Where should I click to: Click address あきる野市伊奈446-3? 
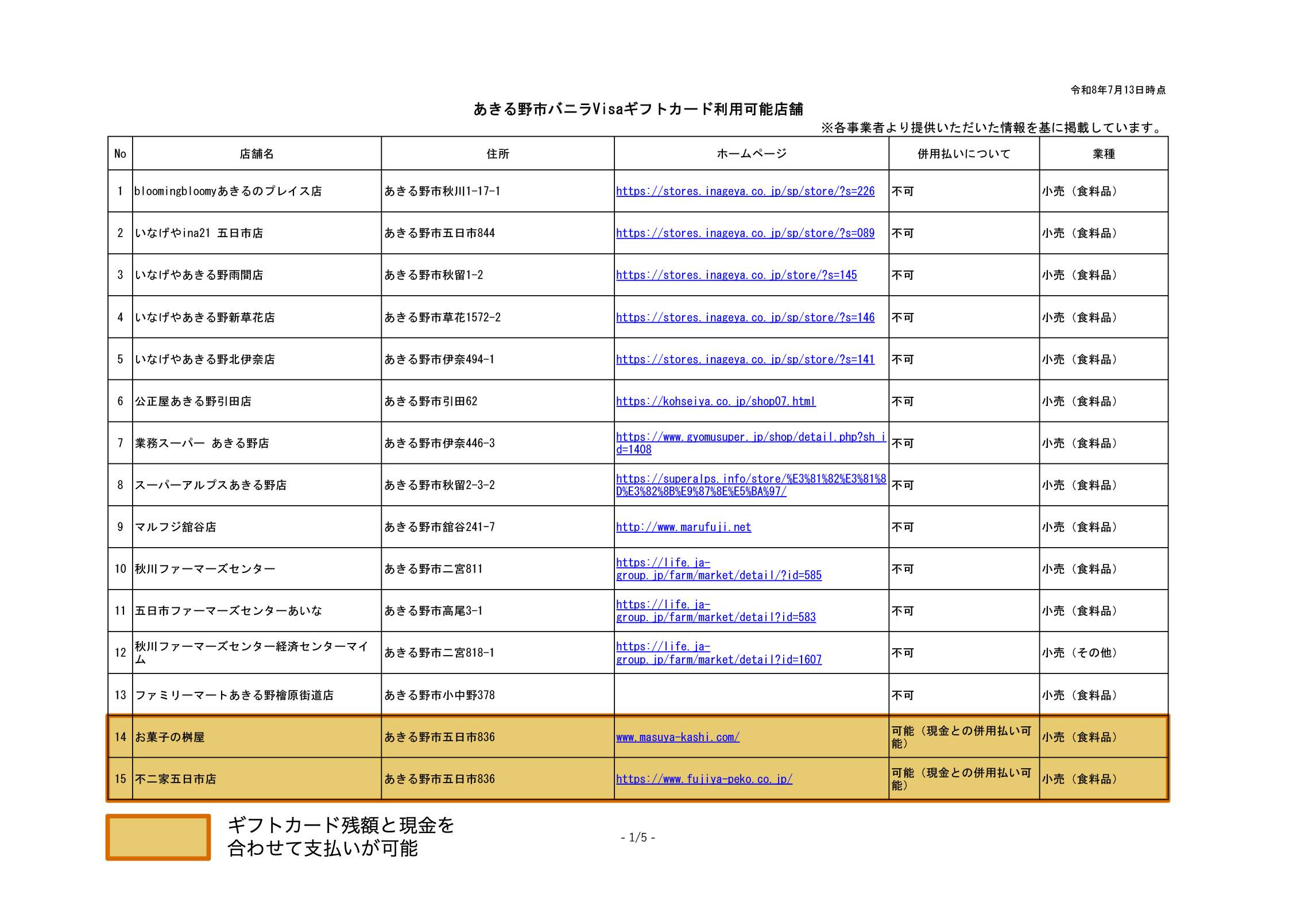[439, 443]
